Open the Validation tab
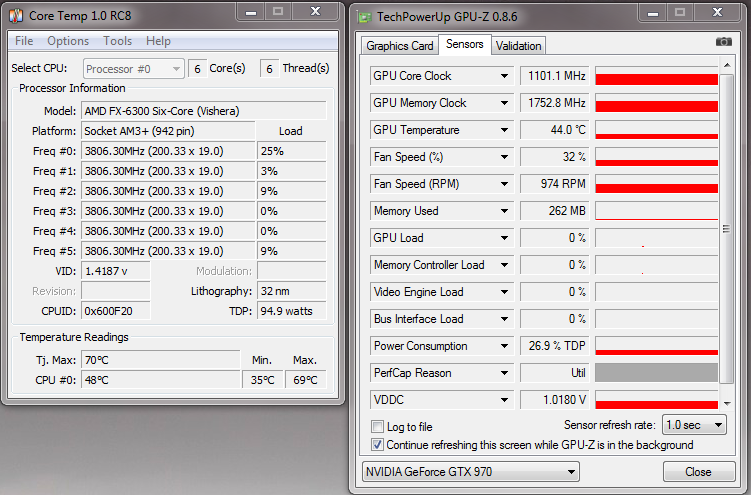Screen dimensions: 751x495 [518, 46]
